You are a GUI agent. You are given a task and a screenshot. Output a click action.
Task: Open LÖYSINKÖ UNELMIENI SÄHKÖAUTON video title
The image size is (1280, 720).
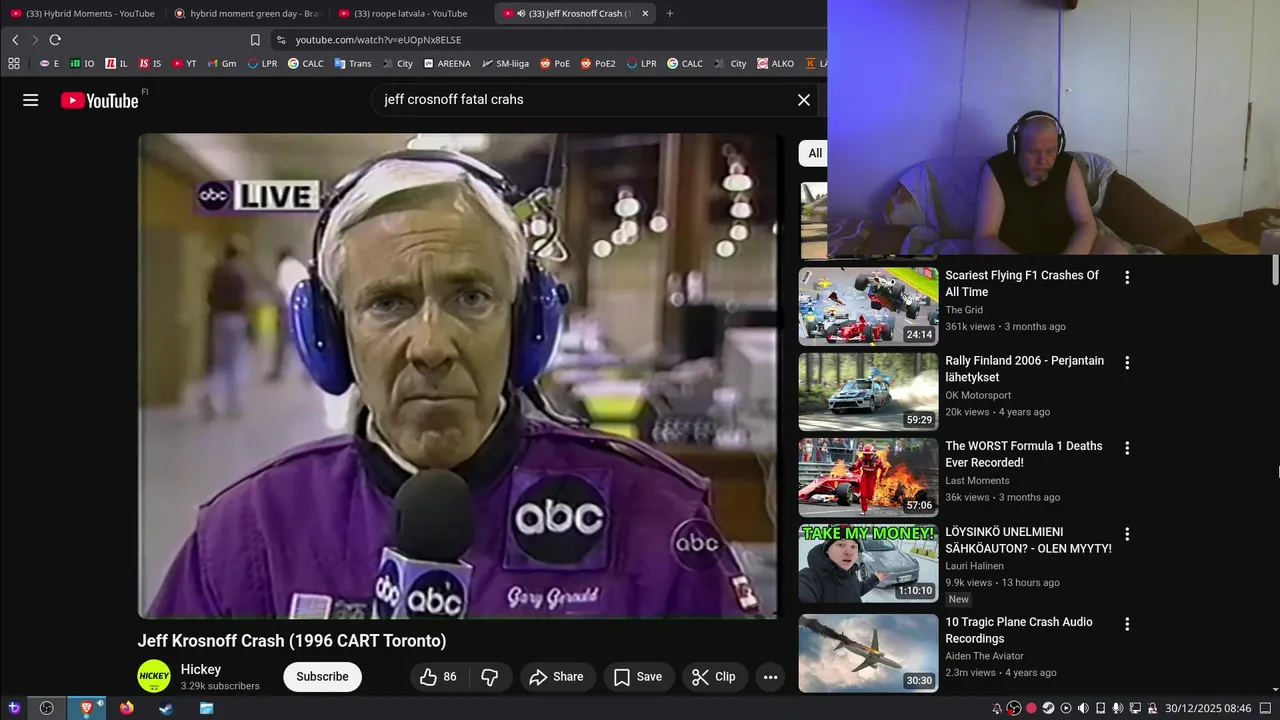[x=1028, y=540]
